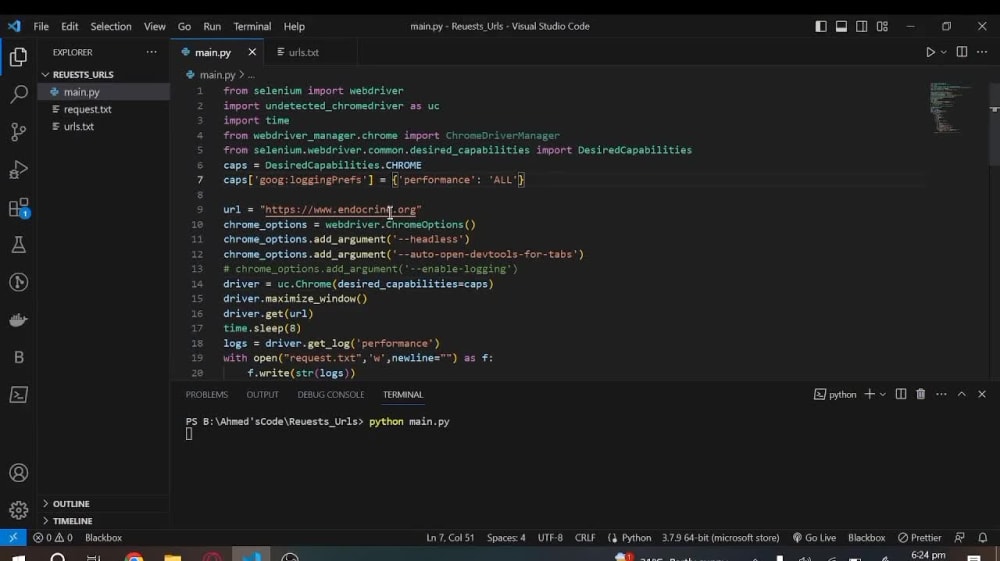The width and height of the screenshot is (1000, 561).
Task: Open the Testing flask view
Action: [18, 245]
